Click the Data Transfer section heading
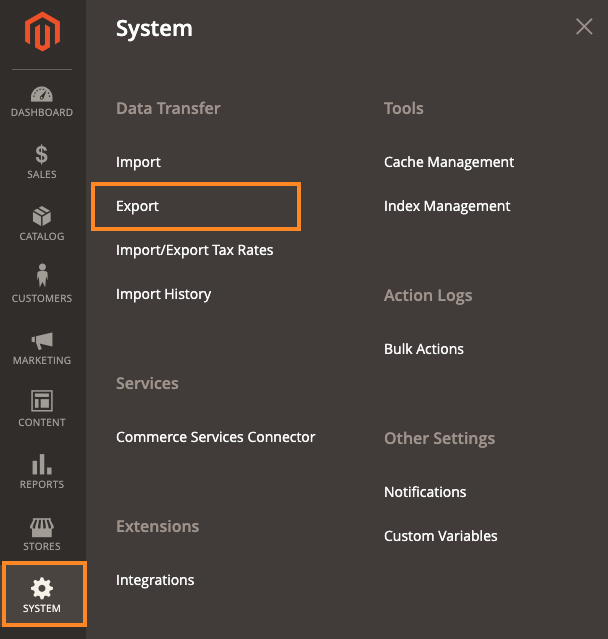Image resolution: width=608 pixels, height=639 pixels. click(168, 108)
